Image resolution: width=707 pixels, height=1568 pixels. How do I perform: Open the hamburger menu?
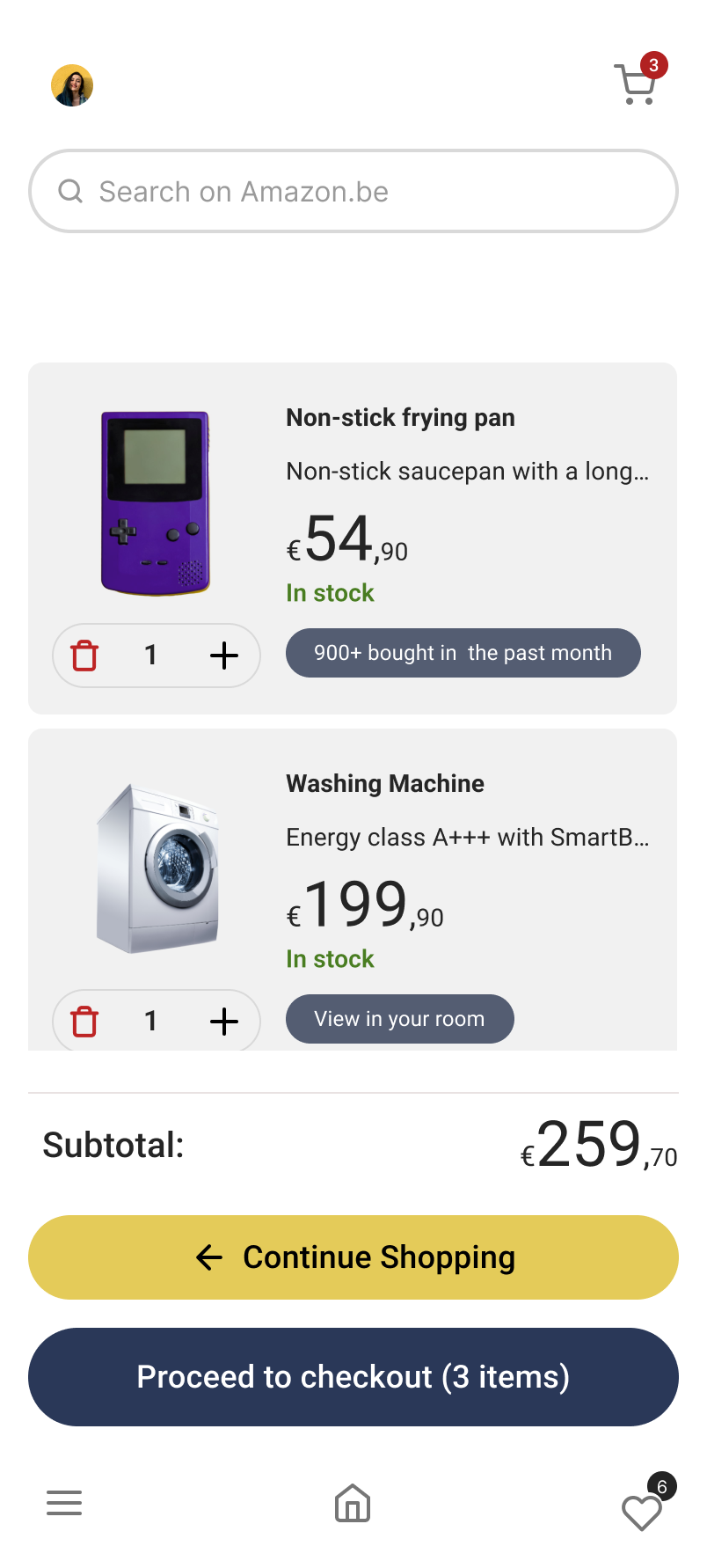pos(64,1503)
